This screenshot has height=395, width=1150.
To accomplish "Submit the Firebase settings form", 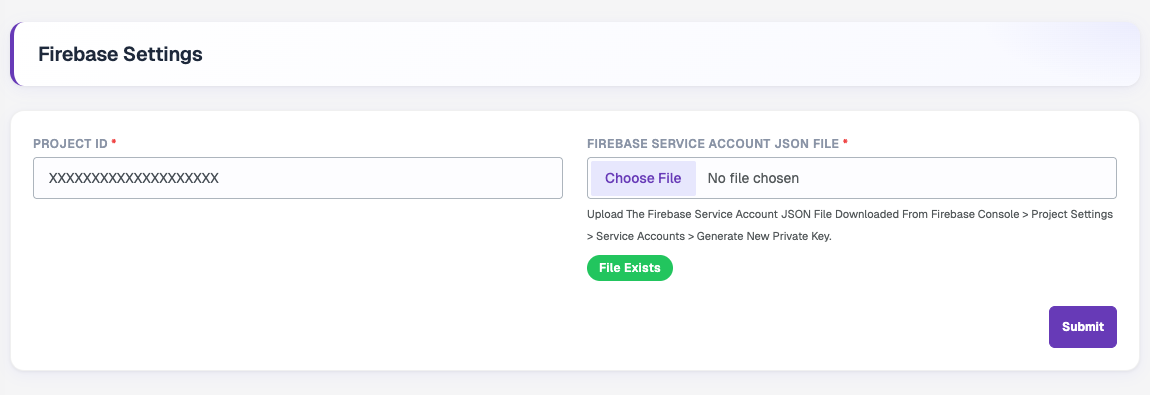I will (x=1083, y=327).
